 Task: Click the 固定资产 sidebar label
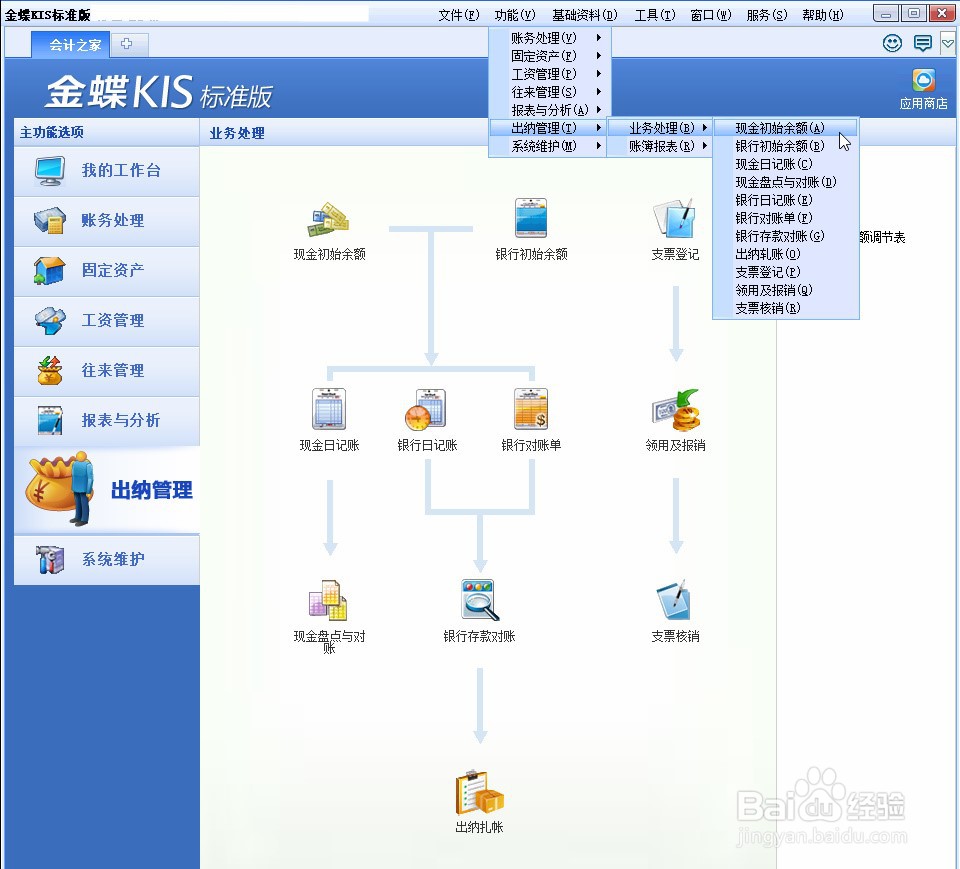pos(113,270)
